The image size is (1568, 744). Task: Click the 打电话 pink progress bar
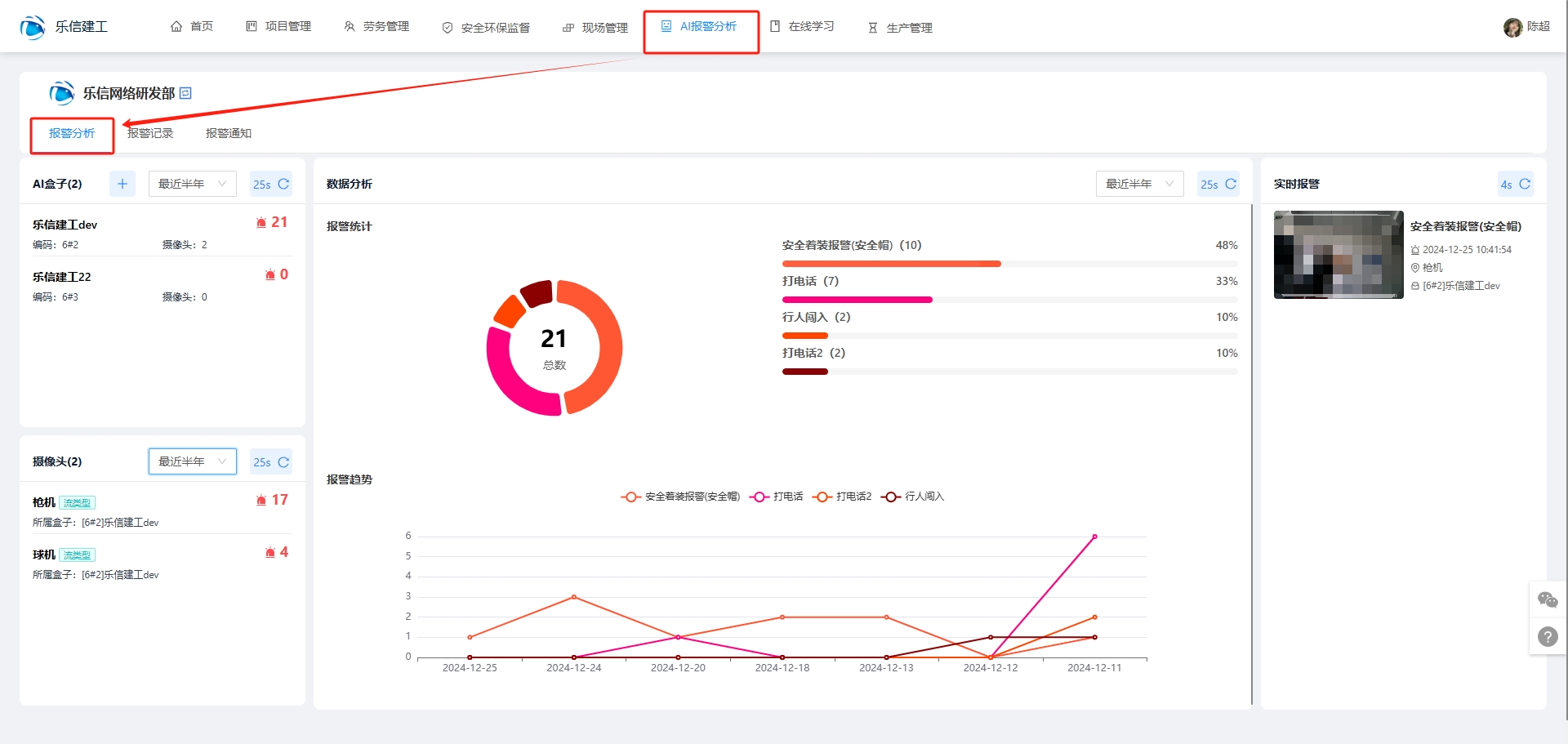tap(857, 300)
